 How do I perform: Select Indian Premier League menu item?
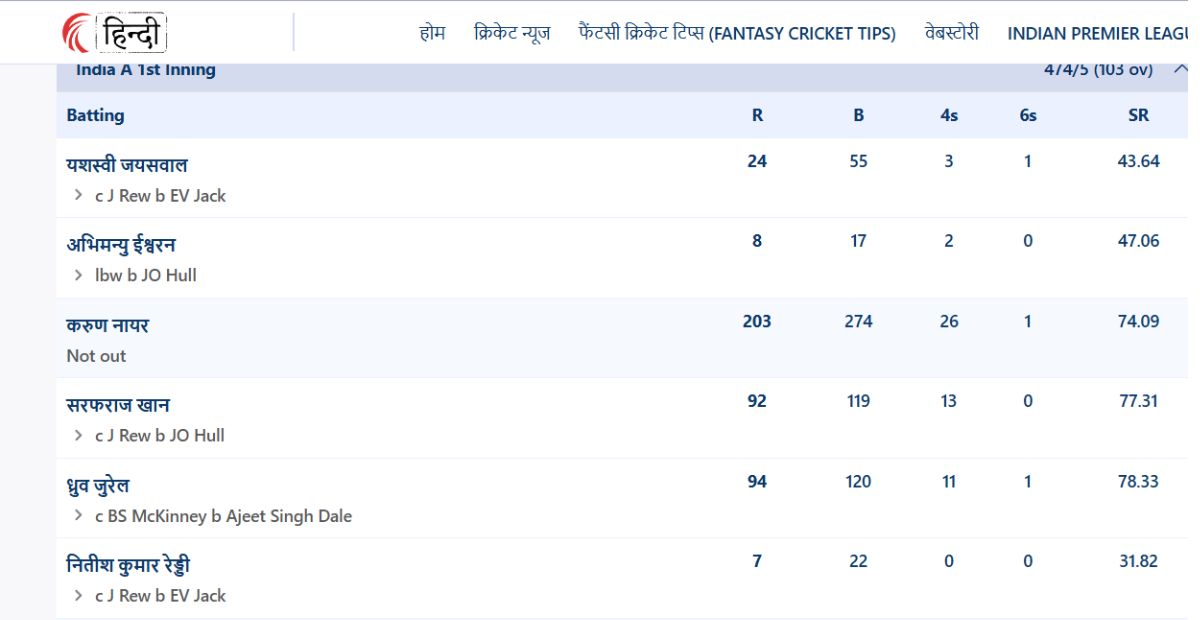pyautogui.click(x=1097, y=33)
